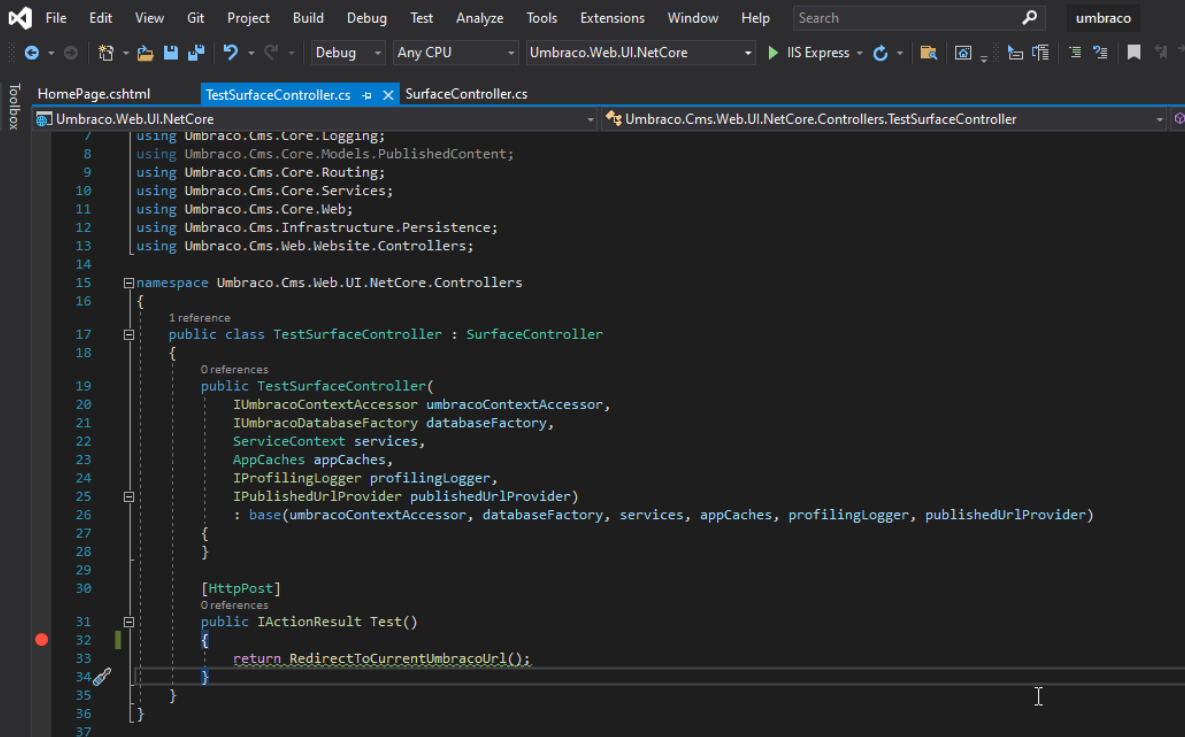1185x737 pixels.
Task: Open the IIS Express dropdown arrow
Action: coord(859,53)
